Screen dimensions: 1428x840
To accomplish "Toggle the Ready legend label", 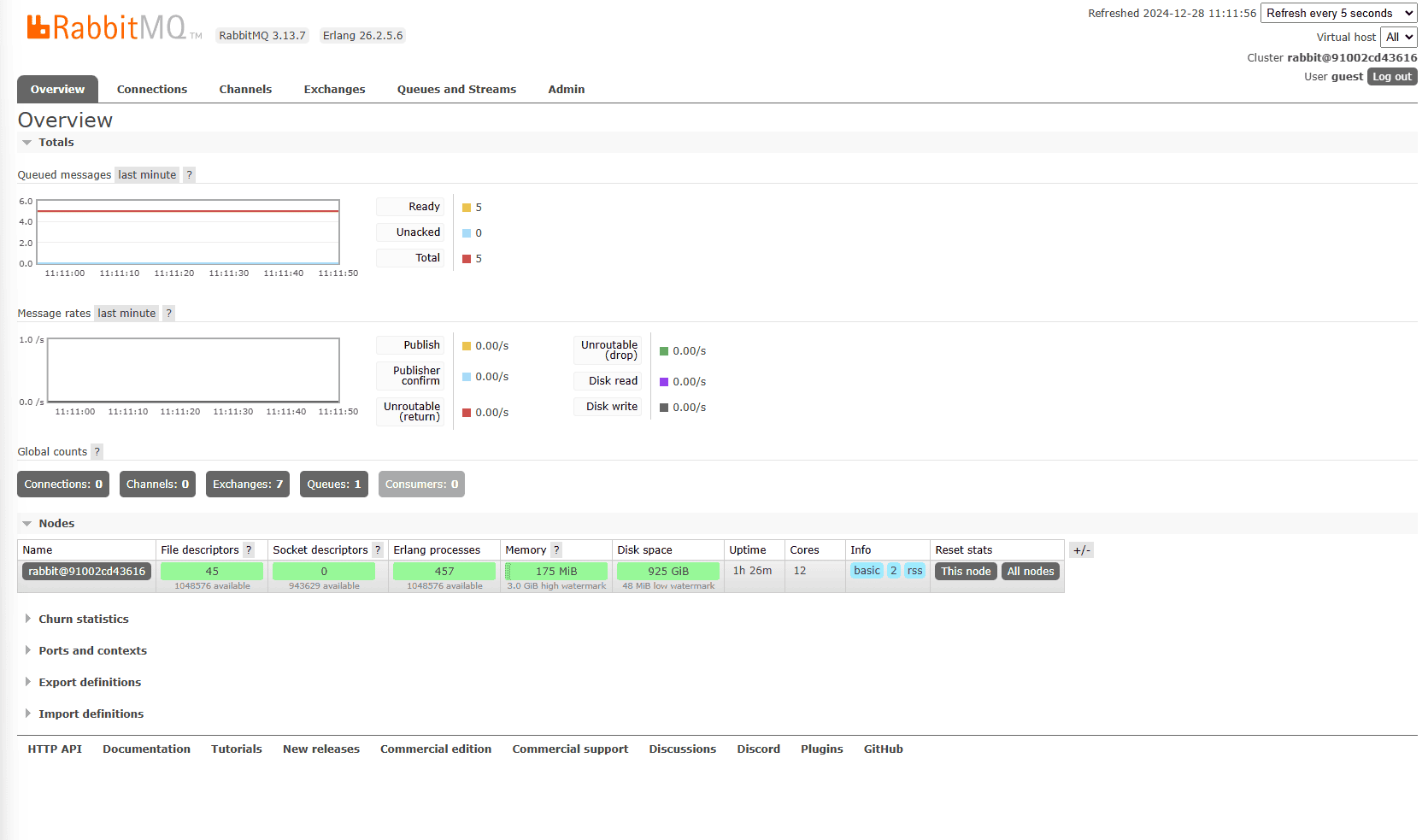I will pos(410,206).
